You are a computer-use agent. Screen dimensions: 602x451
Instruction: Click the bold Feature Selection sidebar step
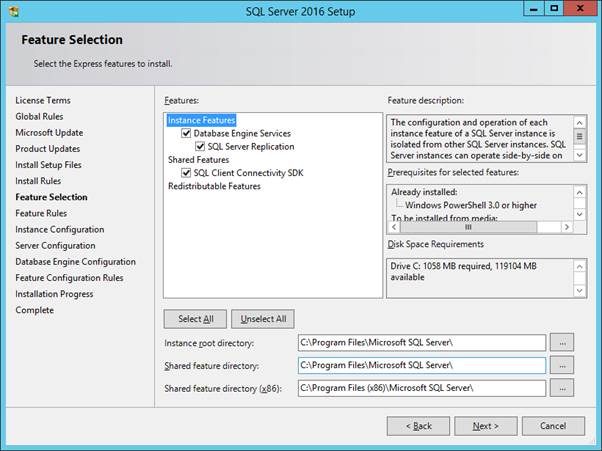click(51, 197)
